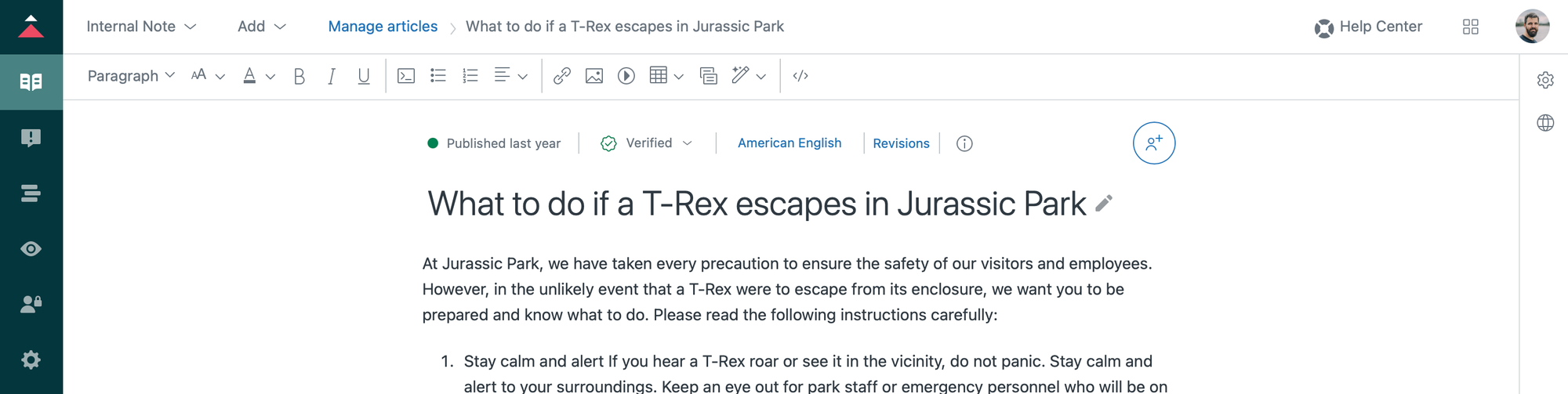Insert a bulleted list
Viewport: 1568px width, 394px height.
(438, 76)
